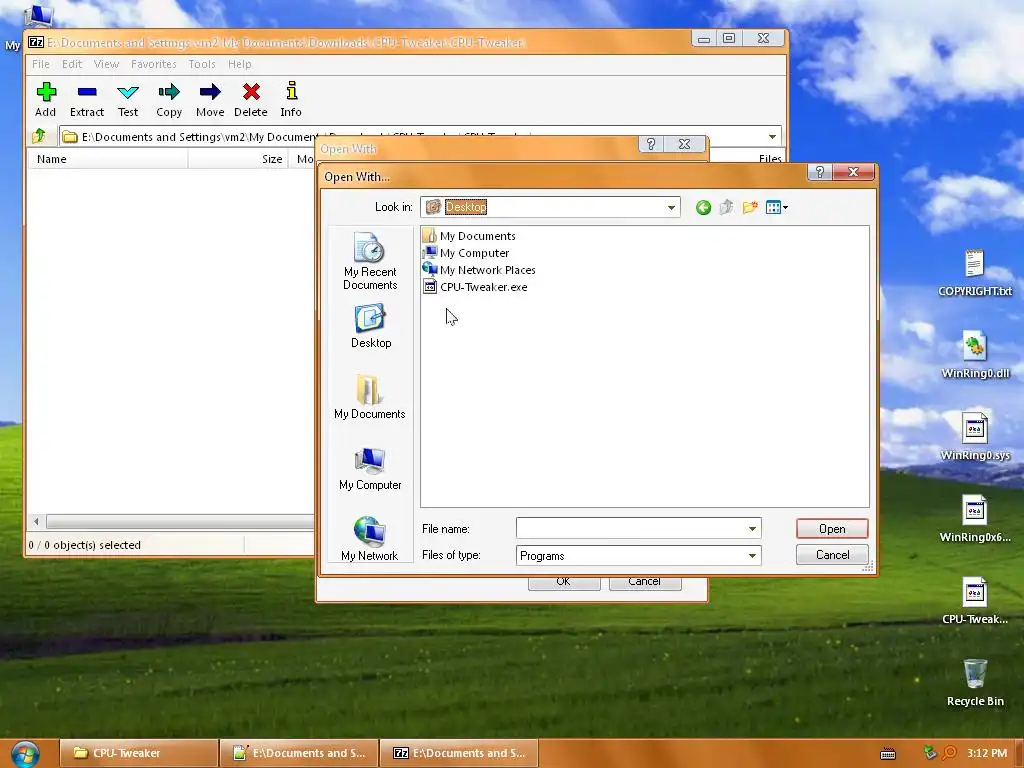The image size is (1024, 768).
Task: Click the Start button orb
Action: pos(25,754)
